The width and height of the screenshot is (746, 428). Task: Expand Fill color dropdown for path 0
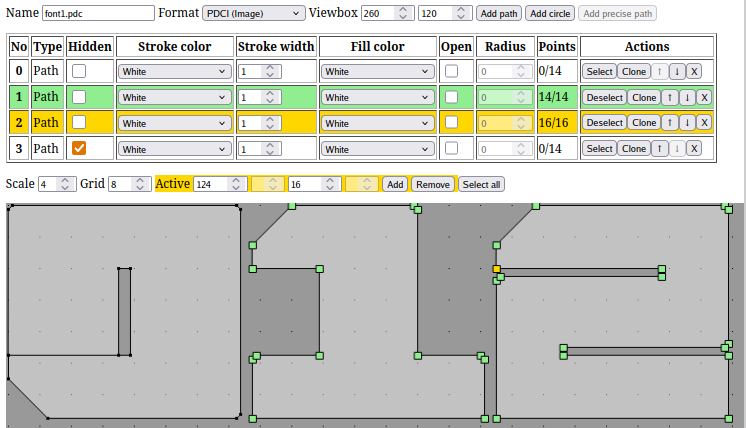pos(377,71)
